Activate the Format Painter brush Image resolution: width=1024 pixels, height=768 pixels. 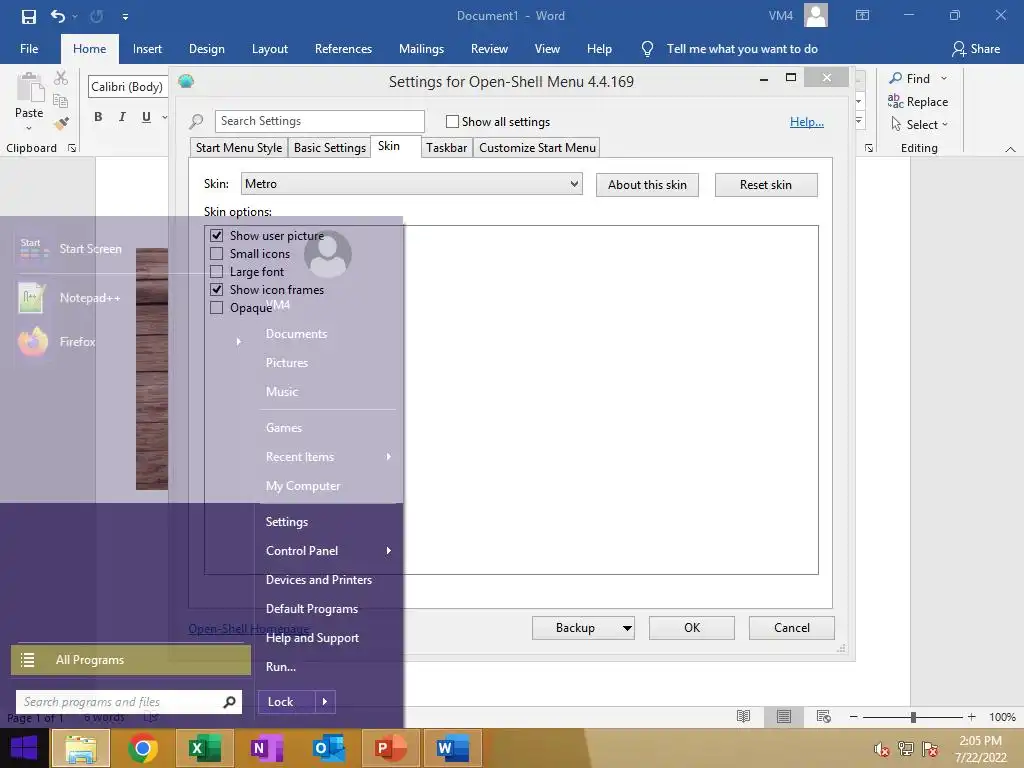tap(61, 123)
